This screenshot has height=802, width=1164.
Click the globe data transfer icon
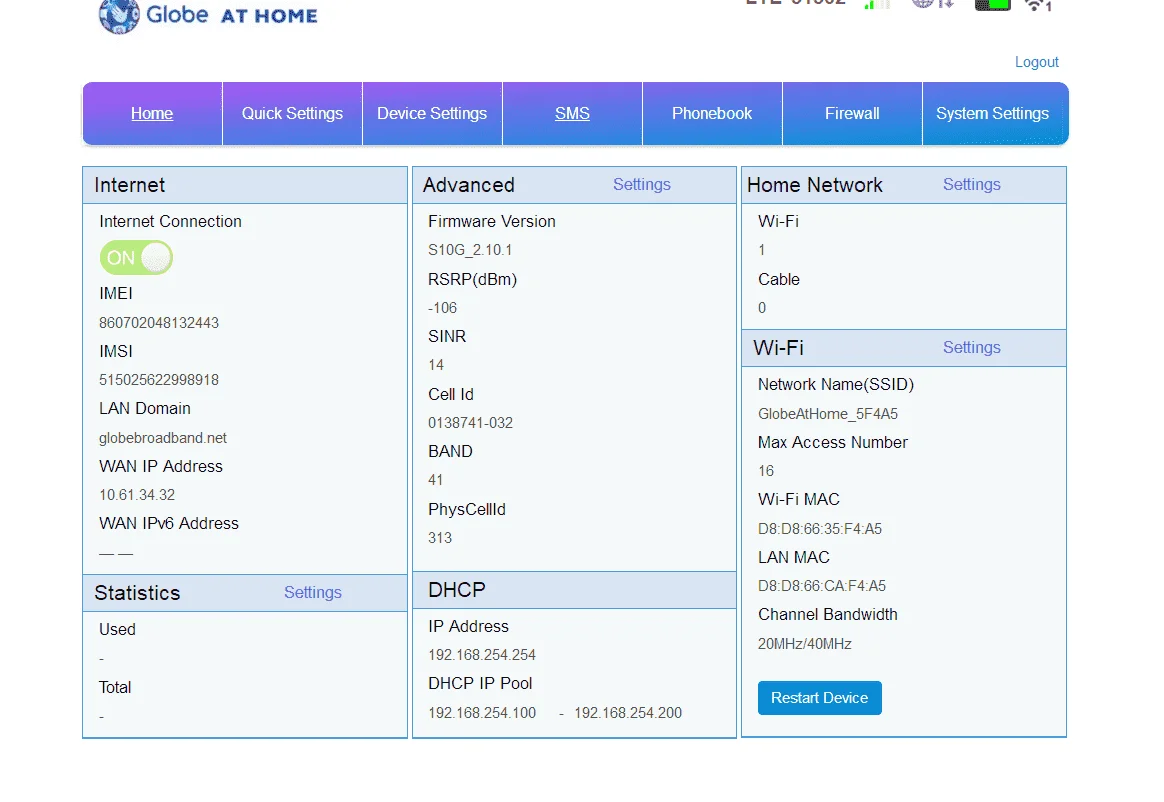click(932, 4)
